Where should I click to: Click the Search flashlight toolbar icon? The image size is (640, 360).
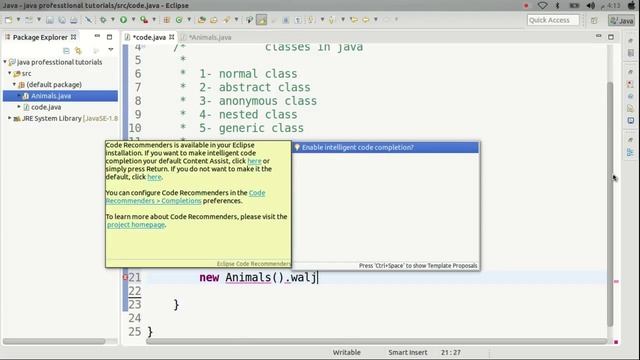point(227,20)
